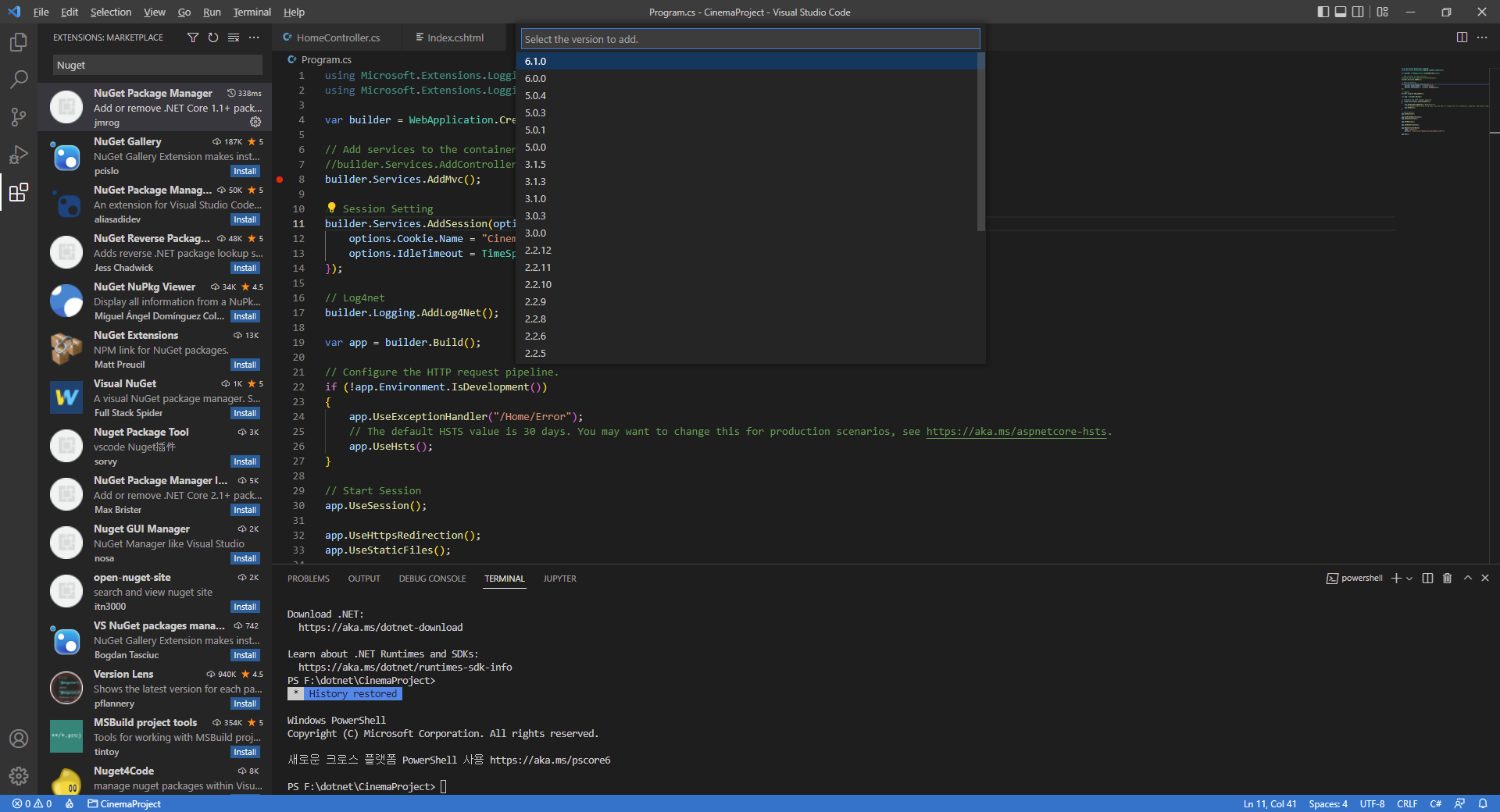
Task: Click the version list scrollbar
Action: (980, 142)
